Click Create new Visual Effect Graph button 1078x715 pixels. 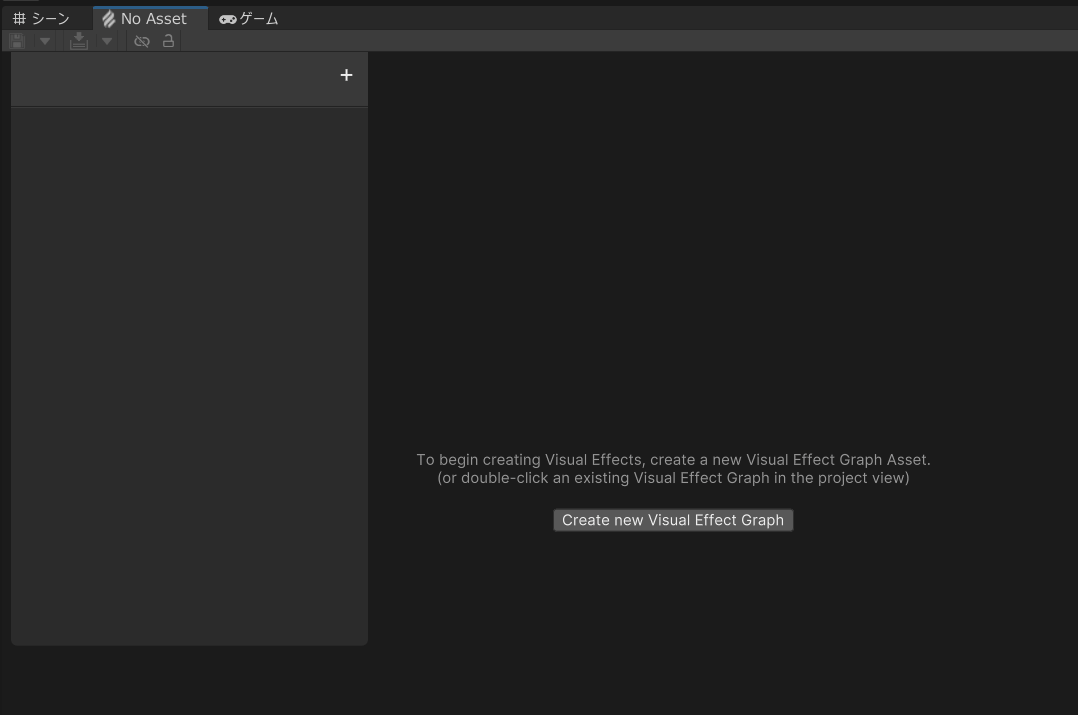tap(673, 520)
